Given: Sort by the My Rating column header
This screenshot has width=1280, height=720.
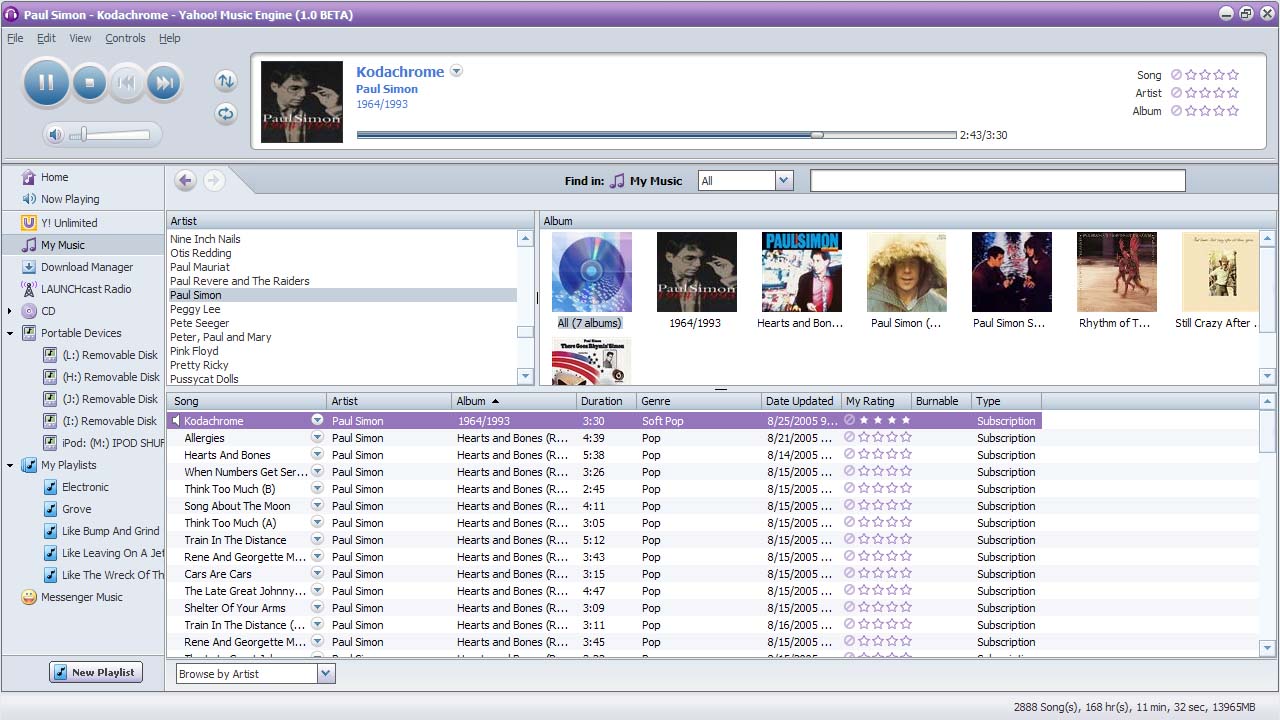Looking at the screenshot, I should [x=875, y=401].
